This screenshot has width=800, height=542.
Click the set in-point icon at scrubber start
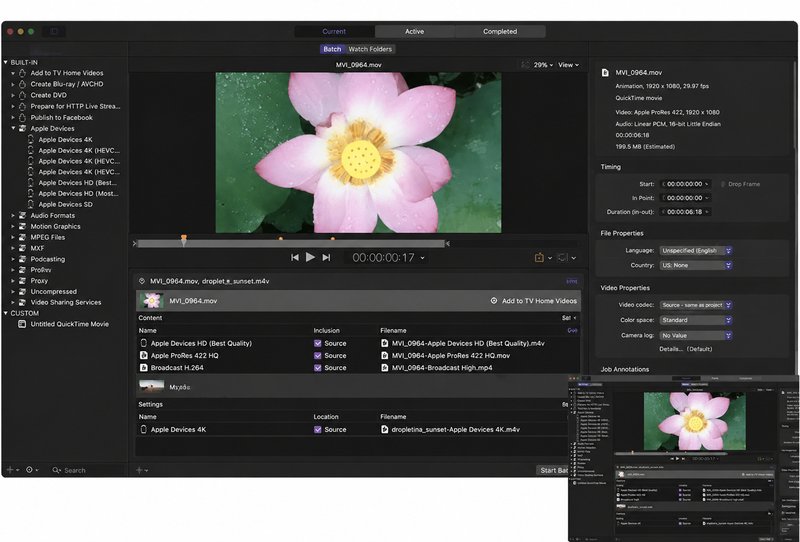tap(134, 244)
